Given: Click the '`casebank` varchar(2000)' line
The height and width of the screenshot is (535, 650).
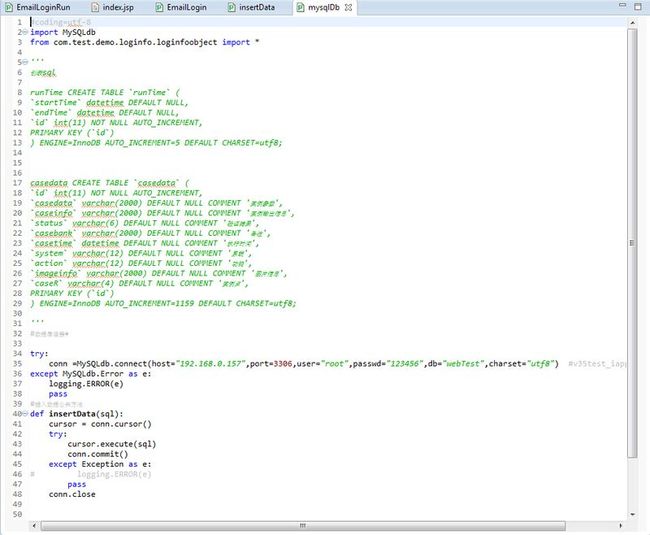Looking at the screenshot, I should 150,233.
